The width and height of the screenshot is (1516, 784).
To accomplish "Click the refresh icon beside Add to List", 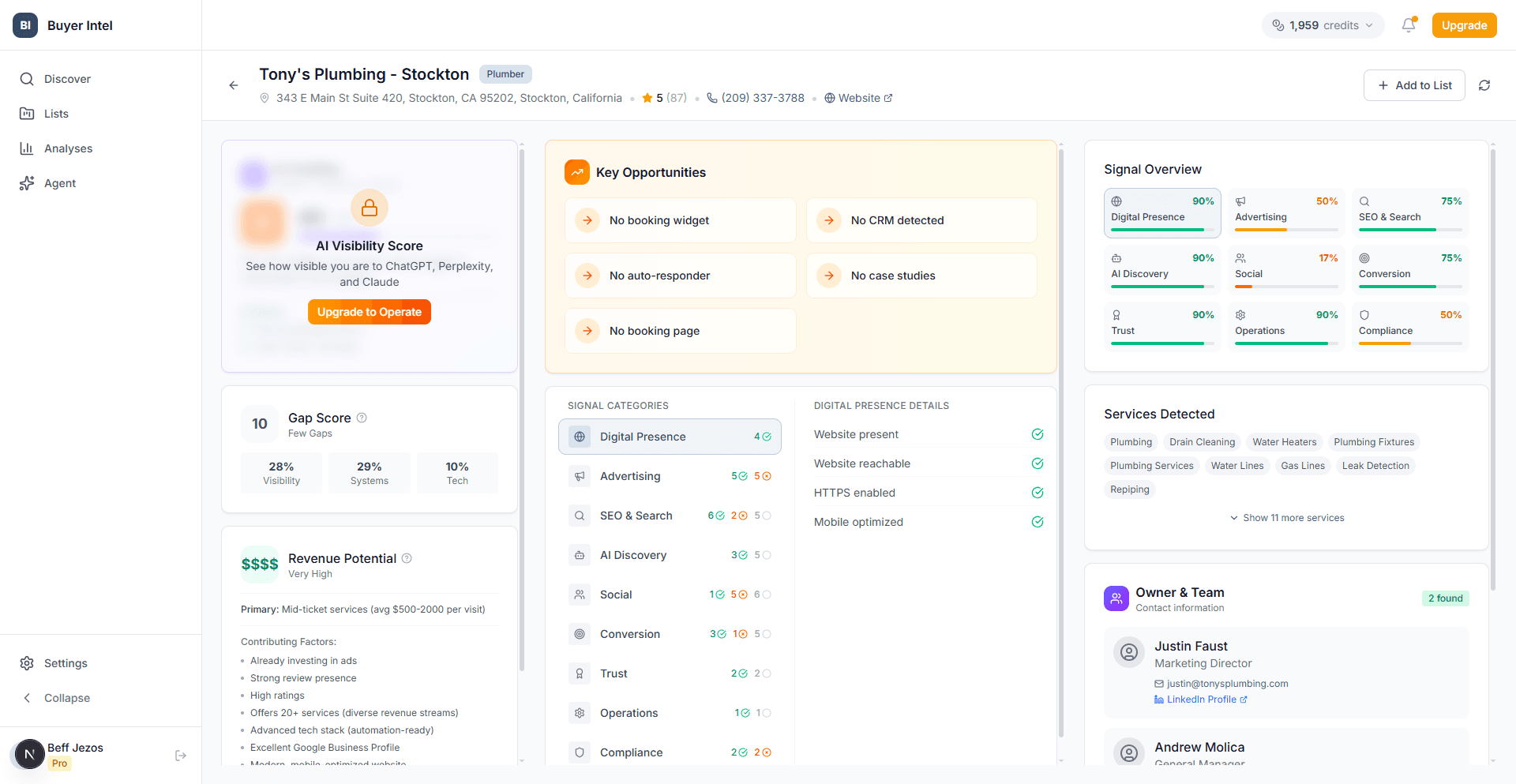I will click(1484, 85).
